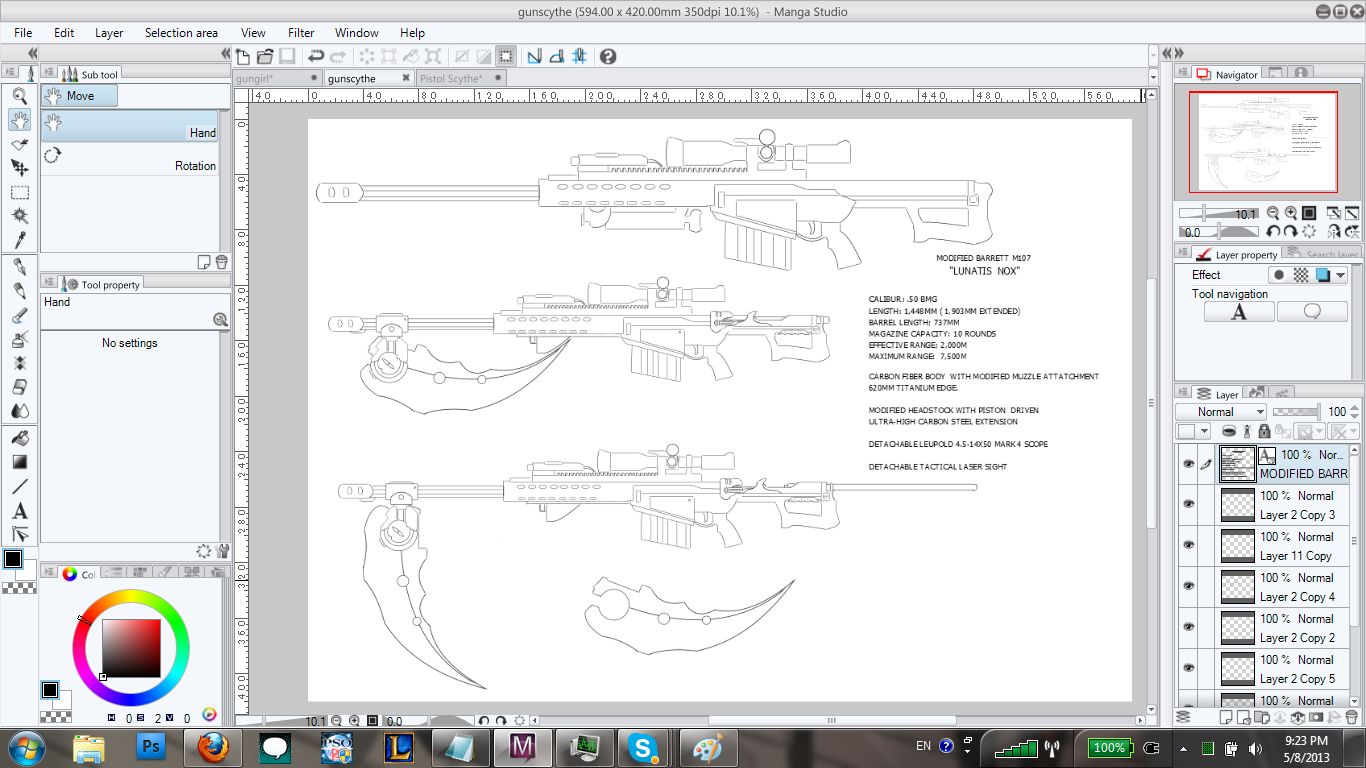Select the Hand sub tool
Image resolution: width=1366 pixels, height=768 pixels.
(x=129, y=126)
